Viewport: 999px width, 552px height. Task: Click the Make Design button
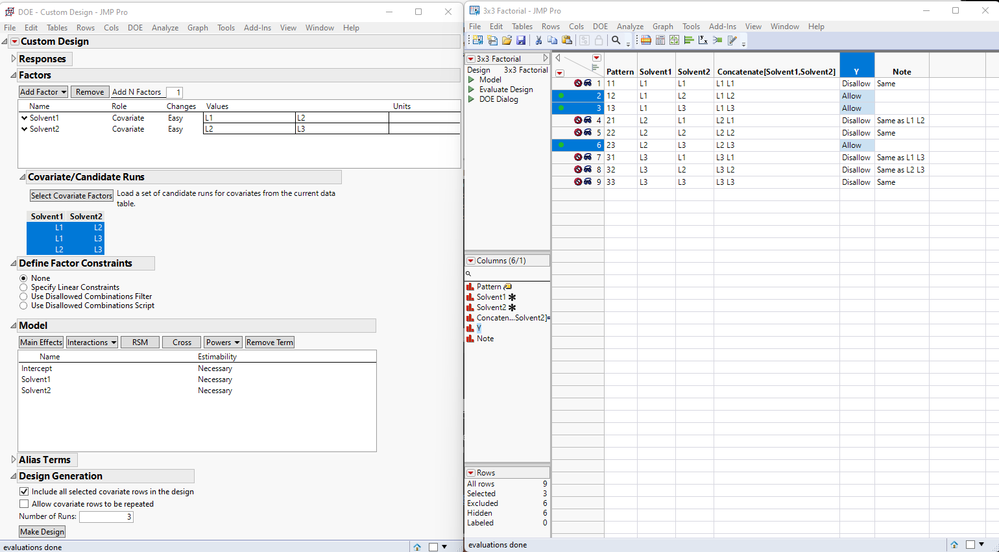tap(42, 531)
